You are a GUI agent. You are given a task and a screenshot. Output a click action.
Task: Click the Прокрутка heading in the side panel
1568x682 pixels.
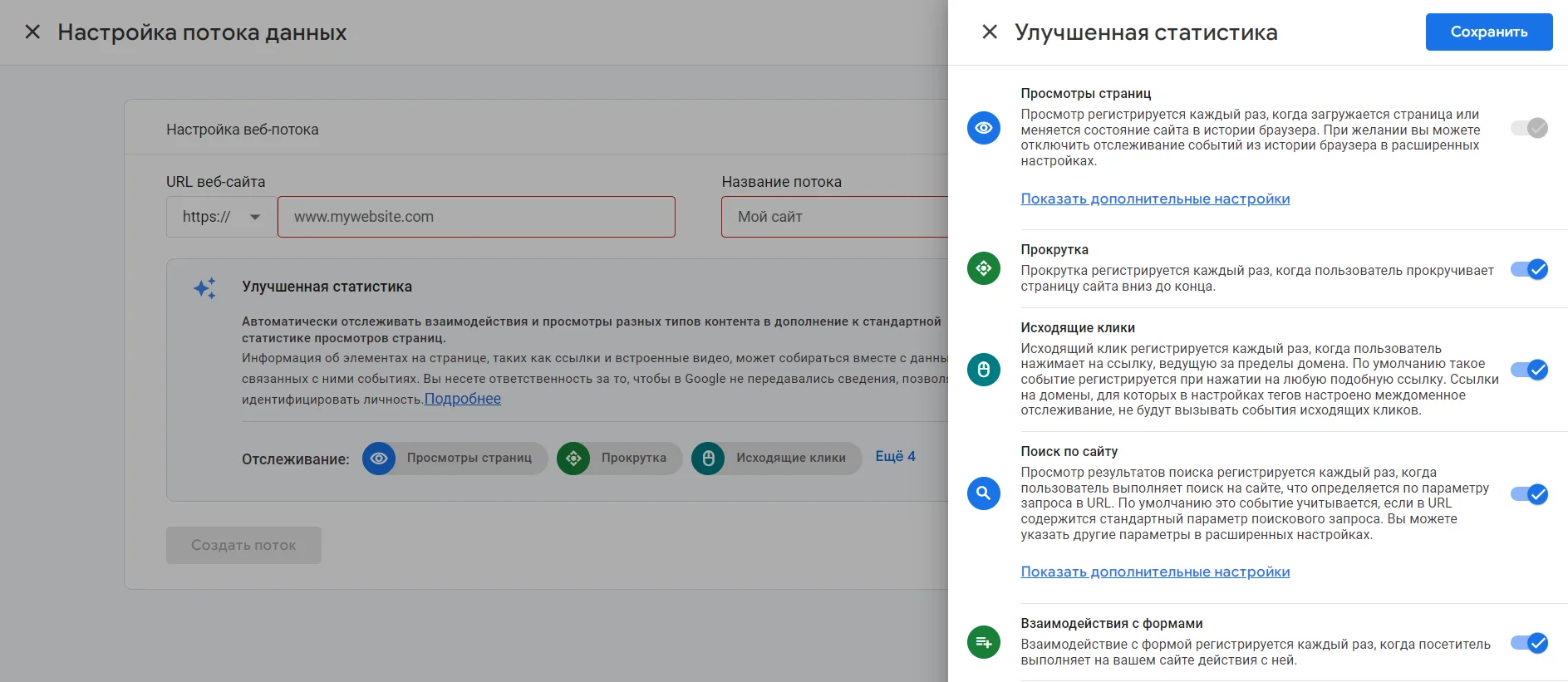1054,249
